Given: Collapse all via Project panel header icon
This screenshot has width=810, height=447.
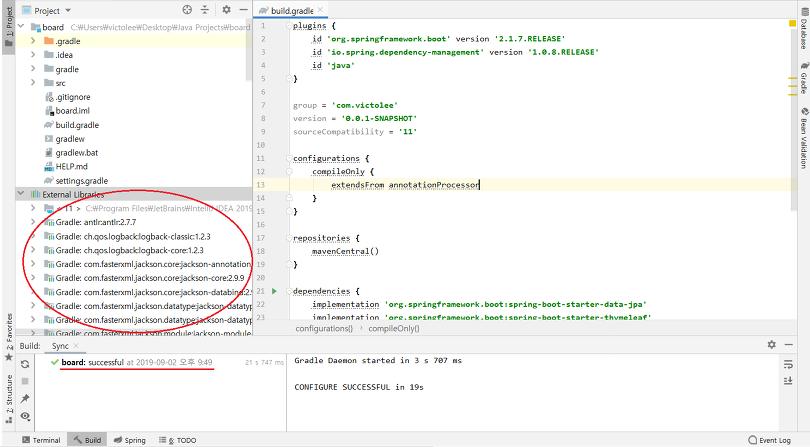Looking at the screenshot, I should pyautogui.click(x=205, y=10).
